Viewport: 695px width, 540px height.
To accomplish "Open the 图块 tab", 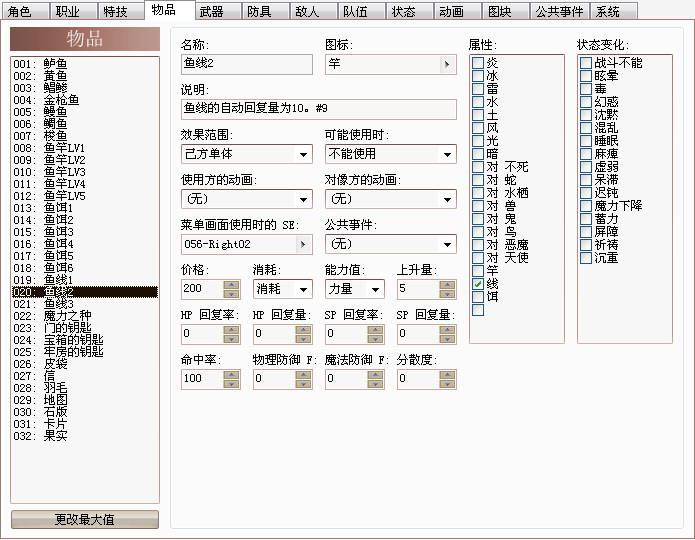I will tap(505, 11).
